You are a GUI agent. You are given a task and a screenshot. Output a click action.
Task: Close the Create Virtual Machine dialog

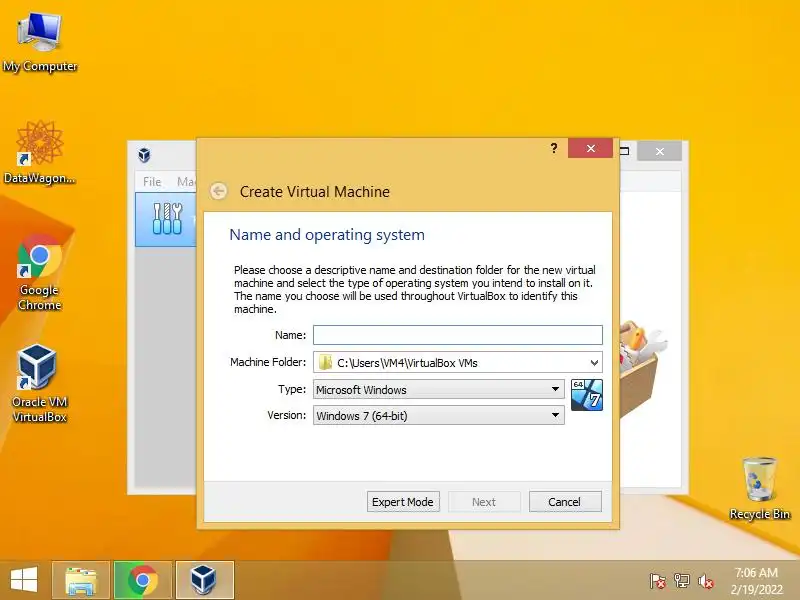[590, 148]
